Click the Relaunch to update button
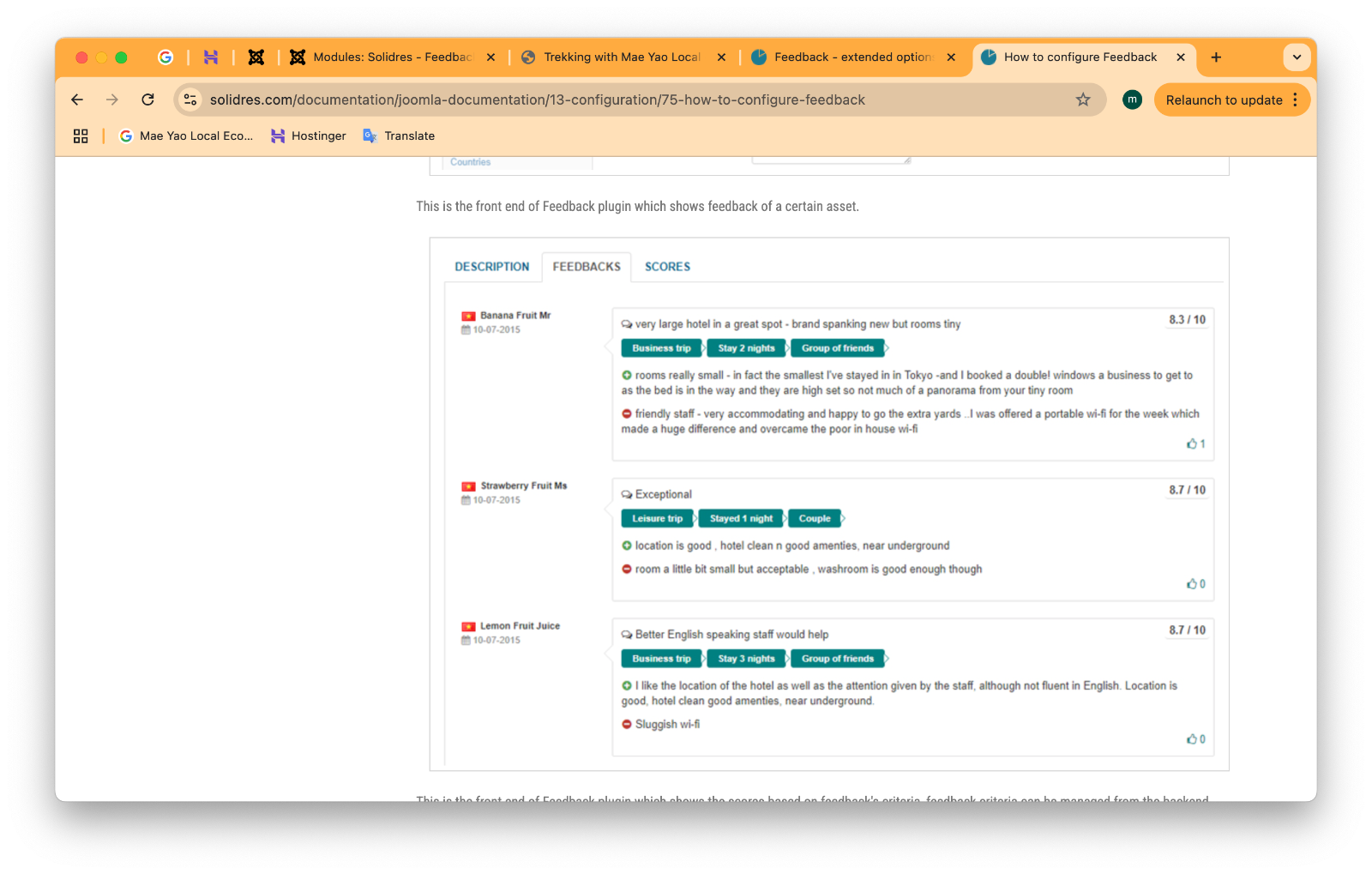Image resolution: width=1372 pixels, height=874 pixels. click(x=1224, y=99)
